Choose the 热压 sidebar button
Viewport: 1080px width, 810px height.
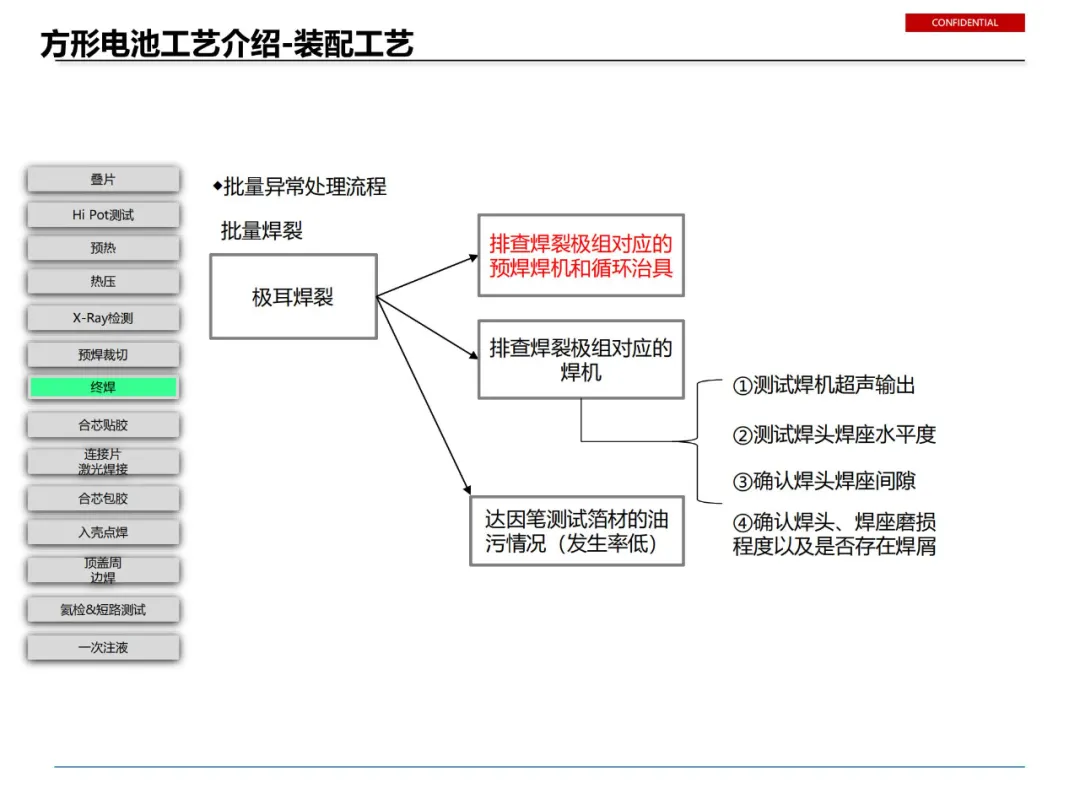coord(103,281)
